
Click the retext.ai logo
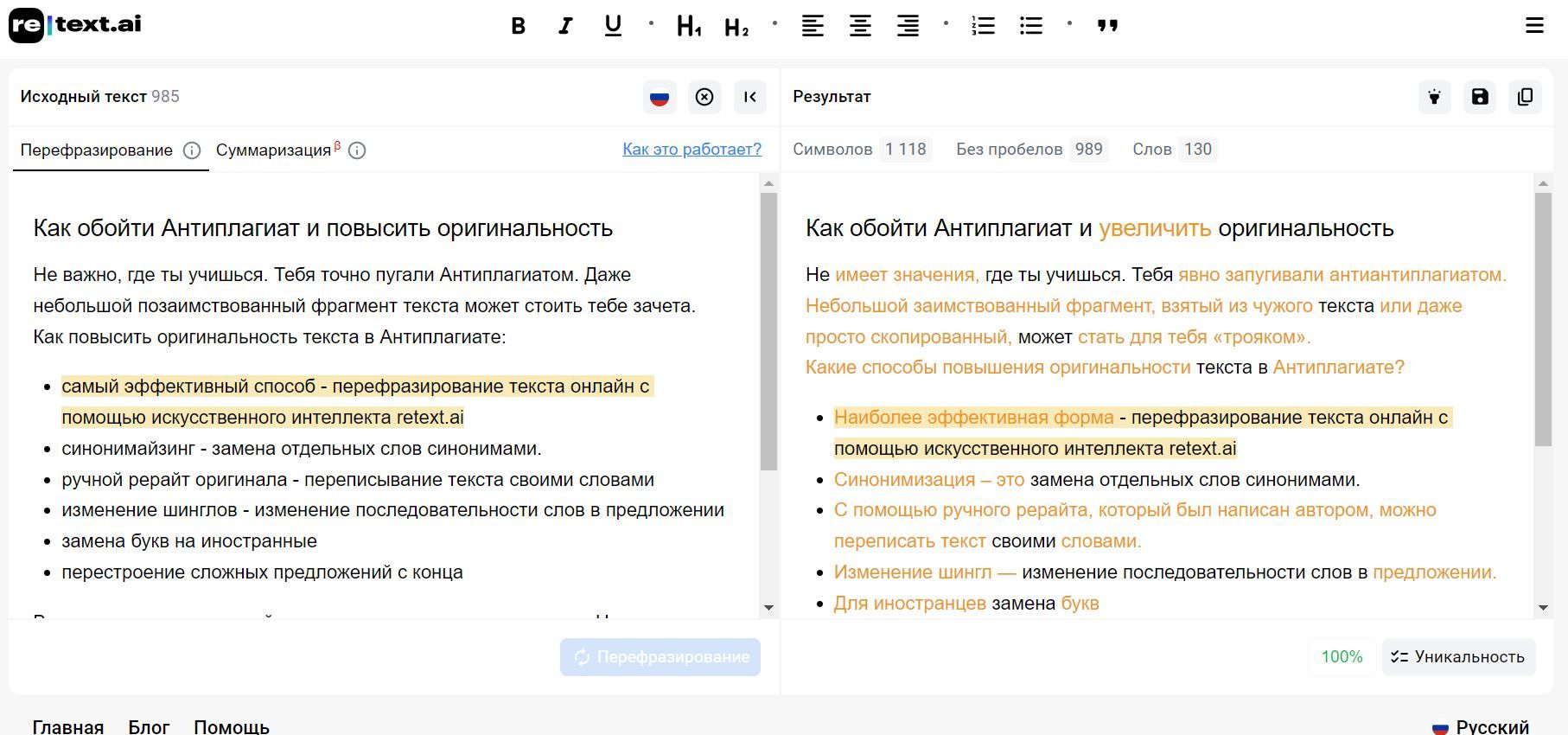(x=75, y=25)
